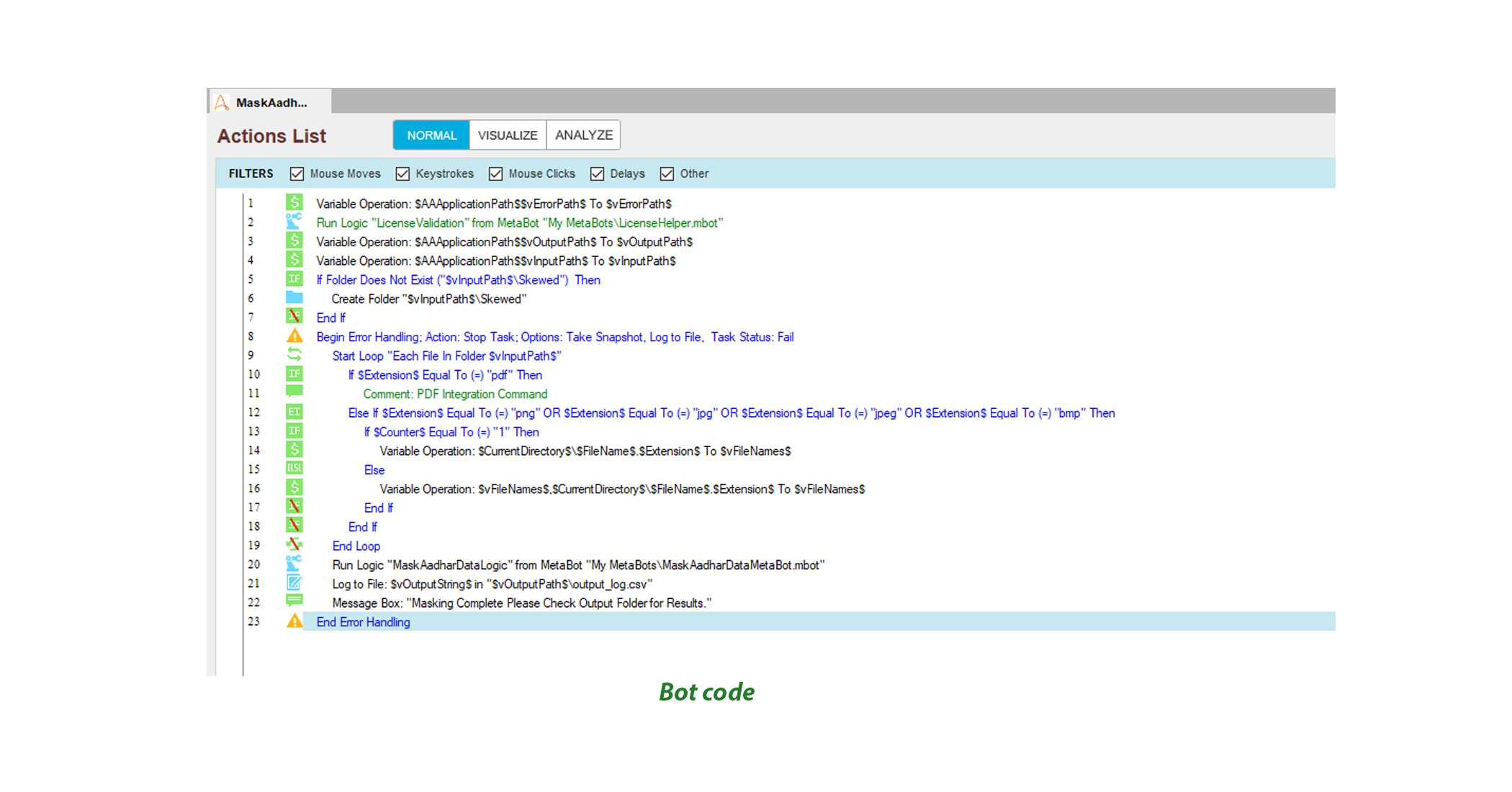Click the End If icon on line 17
The image size is (1512, 792).
tap(294, 507)
